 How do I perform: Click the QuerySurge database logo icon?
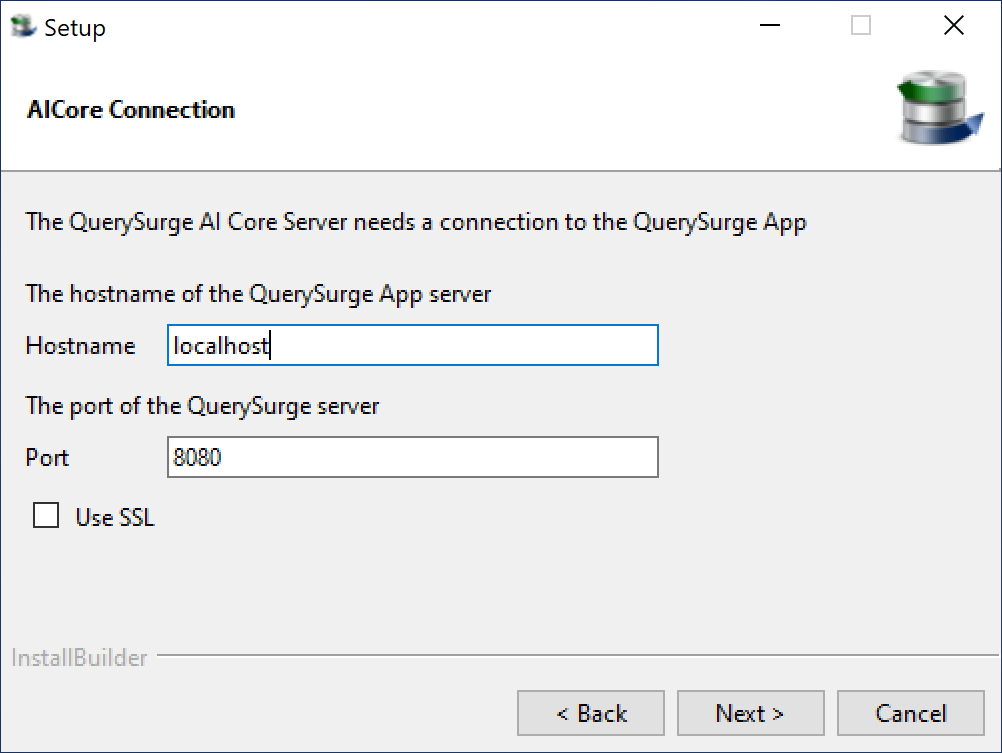(939, 107)
